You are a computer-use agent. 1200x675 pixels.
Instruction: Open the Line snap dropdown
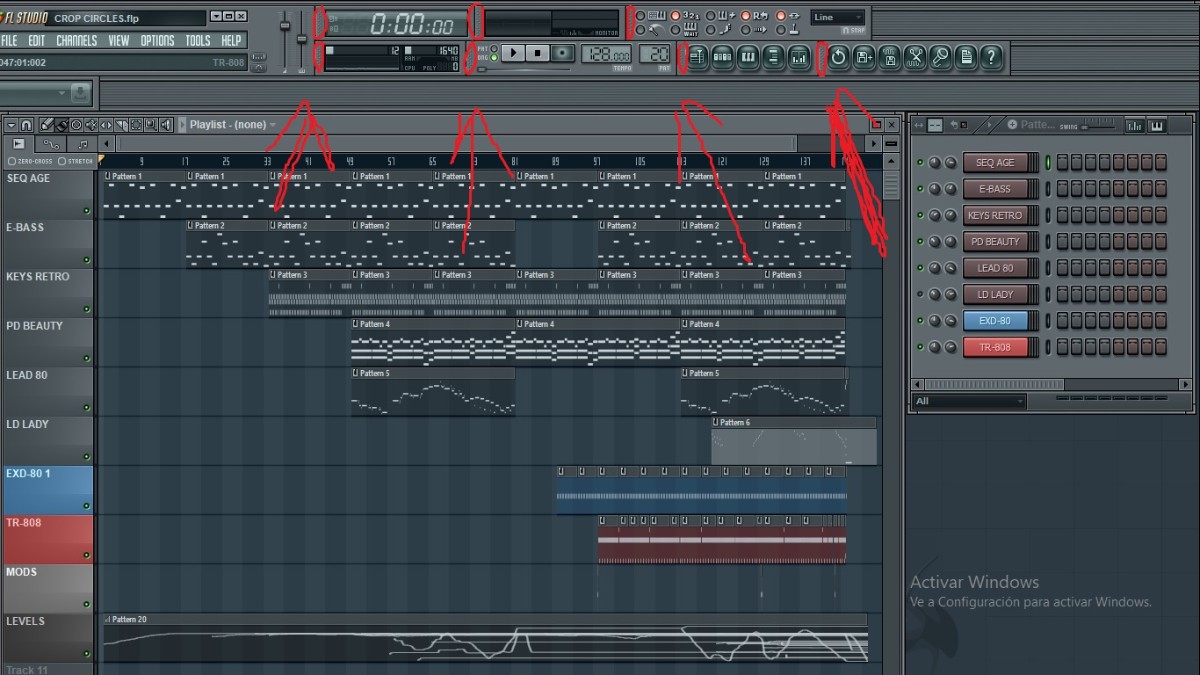point(838,17)
